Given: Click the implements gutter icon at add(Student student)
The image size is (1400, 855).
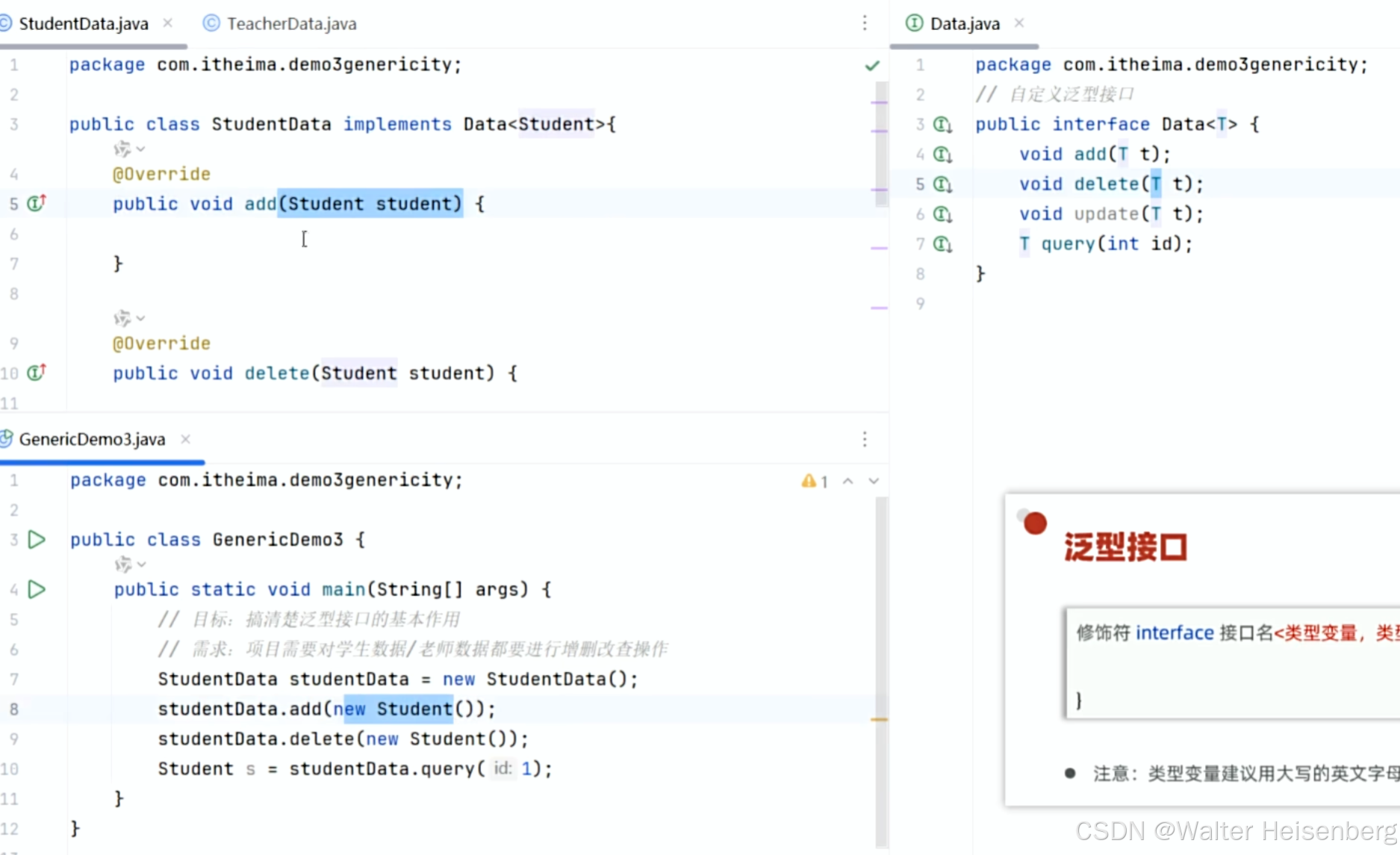Looking at the screenshot, I should (x=37, y=202).
